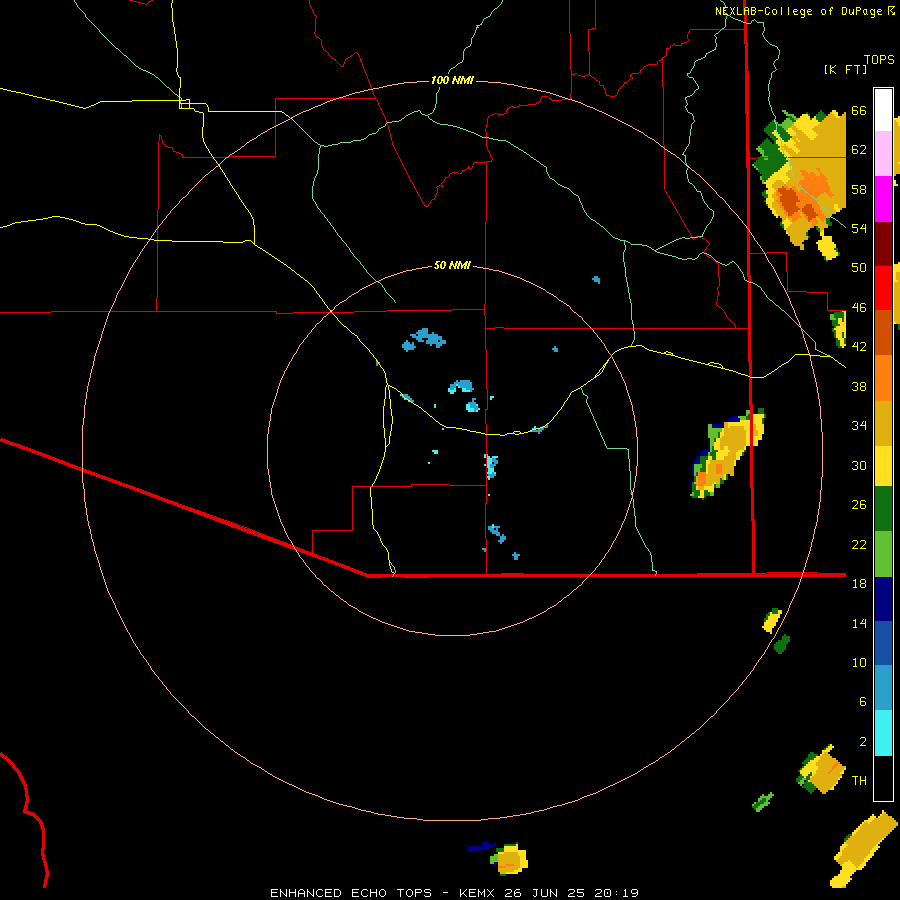Click the bright red 50 color swatch

point(883,288)
